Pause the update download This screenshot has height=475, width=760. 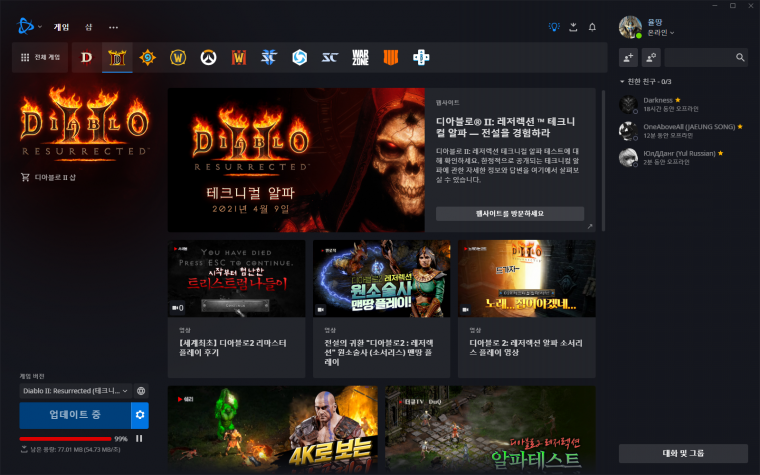pyautogui.click(x=139, y=439)
